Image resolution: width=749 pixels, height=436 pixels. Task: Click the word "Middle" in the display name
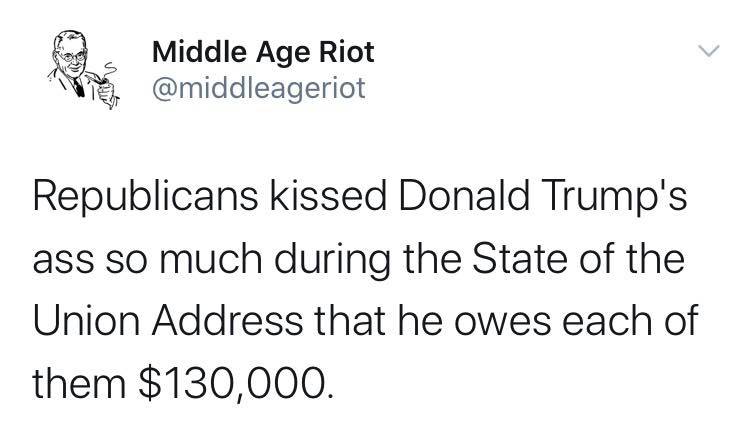193,50
